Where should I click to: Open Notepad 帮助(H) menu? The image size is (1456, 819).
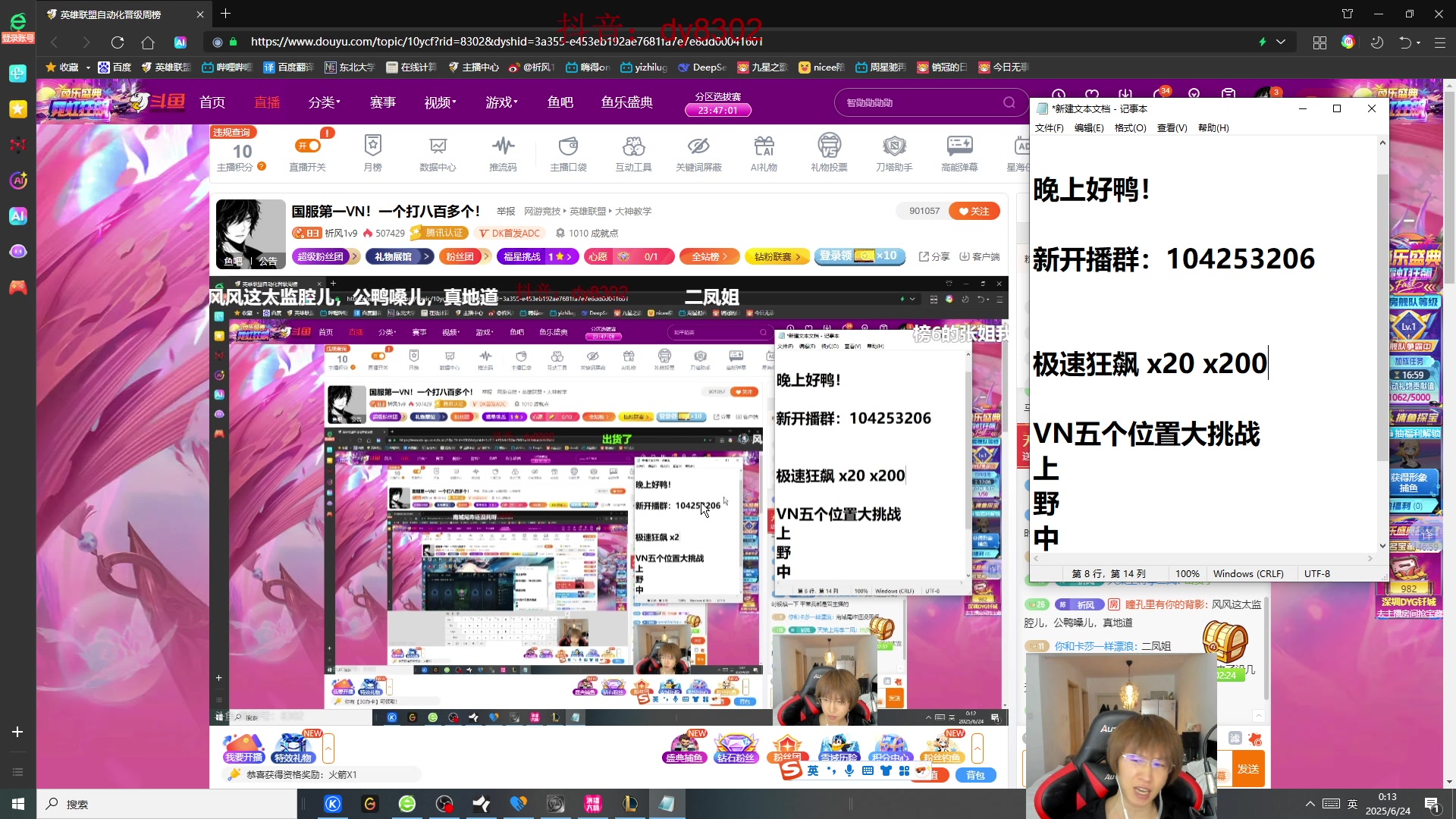pos(1213,128)
